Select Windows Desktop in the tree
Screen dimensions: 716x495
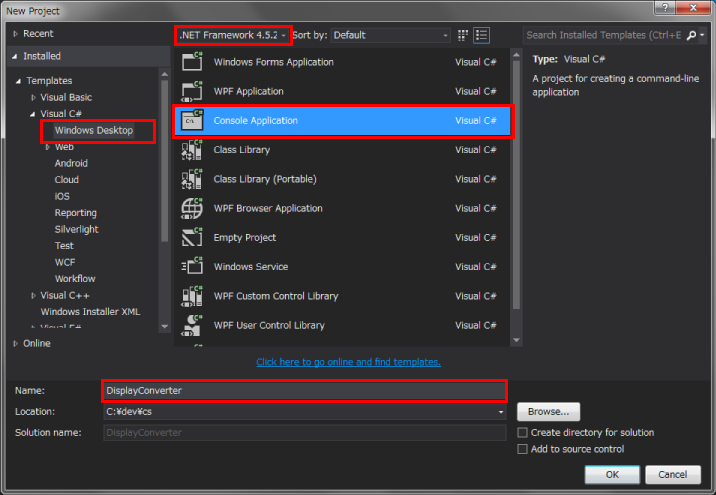coord(94,131)
